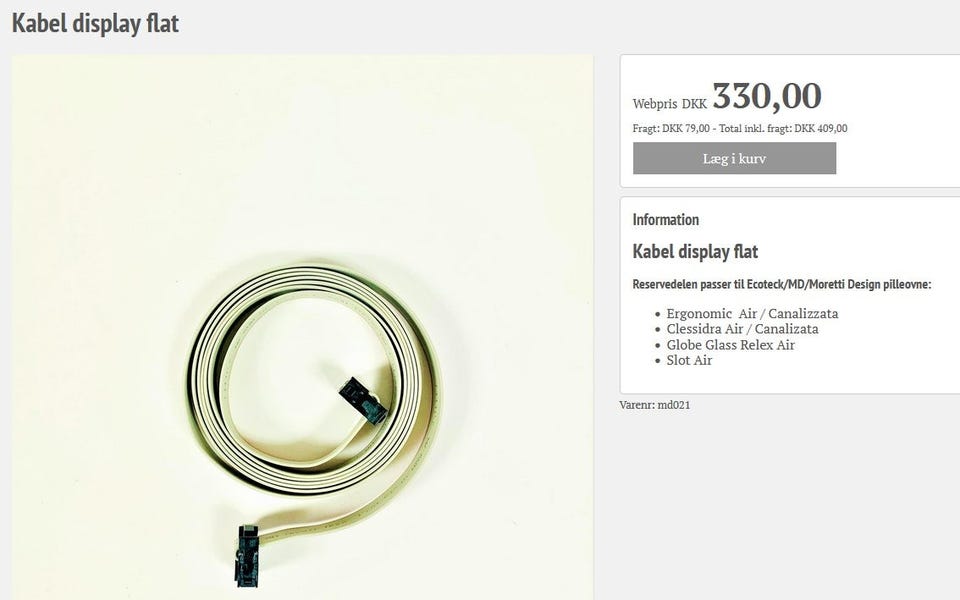Click the flat cable tail leading to lower connector
The width and height of the screenshot is (960, 600).
(343, 522)
